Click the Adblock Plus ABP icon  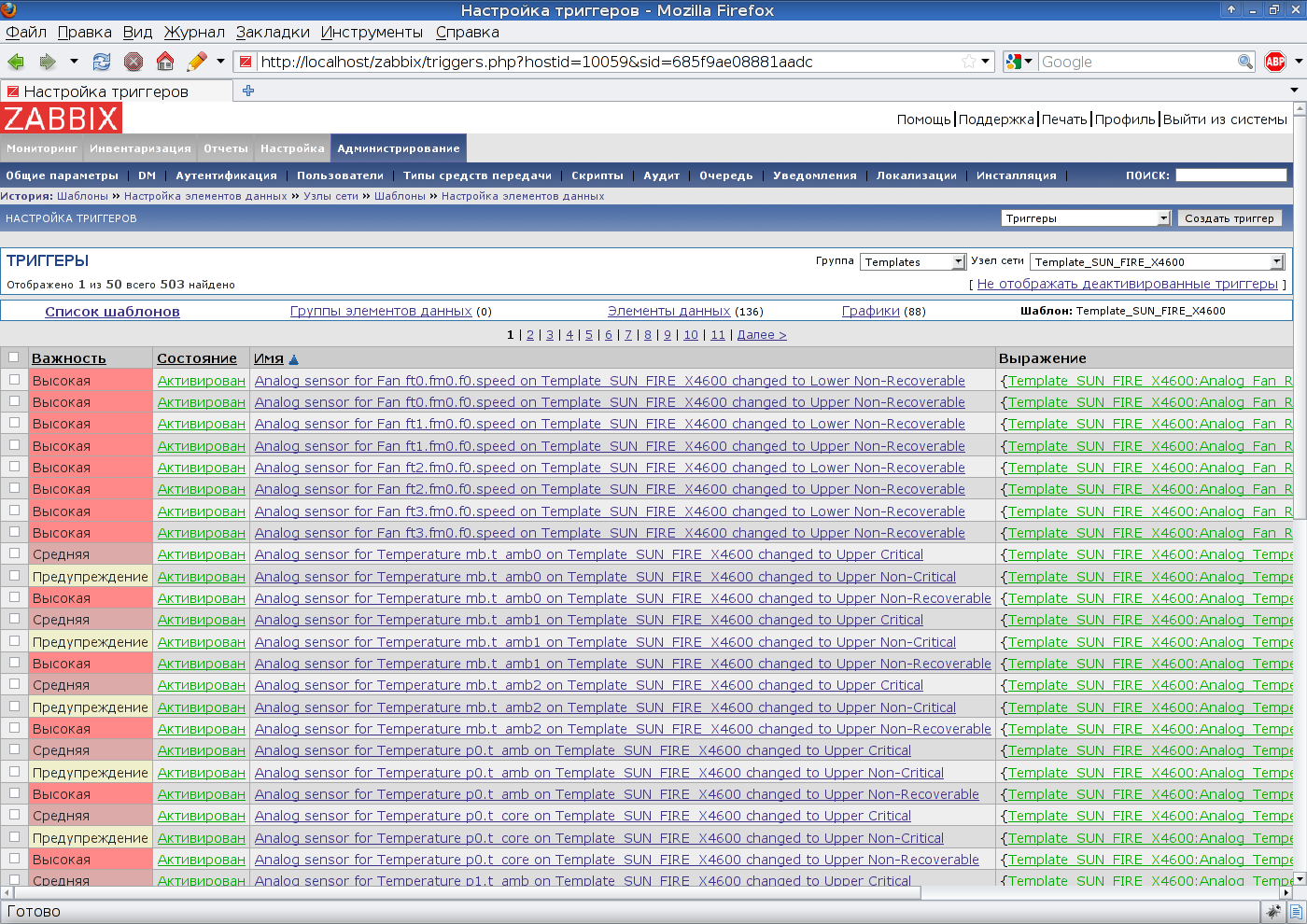click(1275, 62)
